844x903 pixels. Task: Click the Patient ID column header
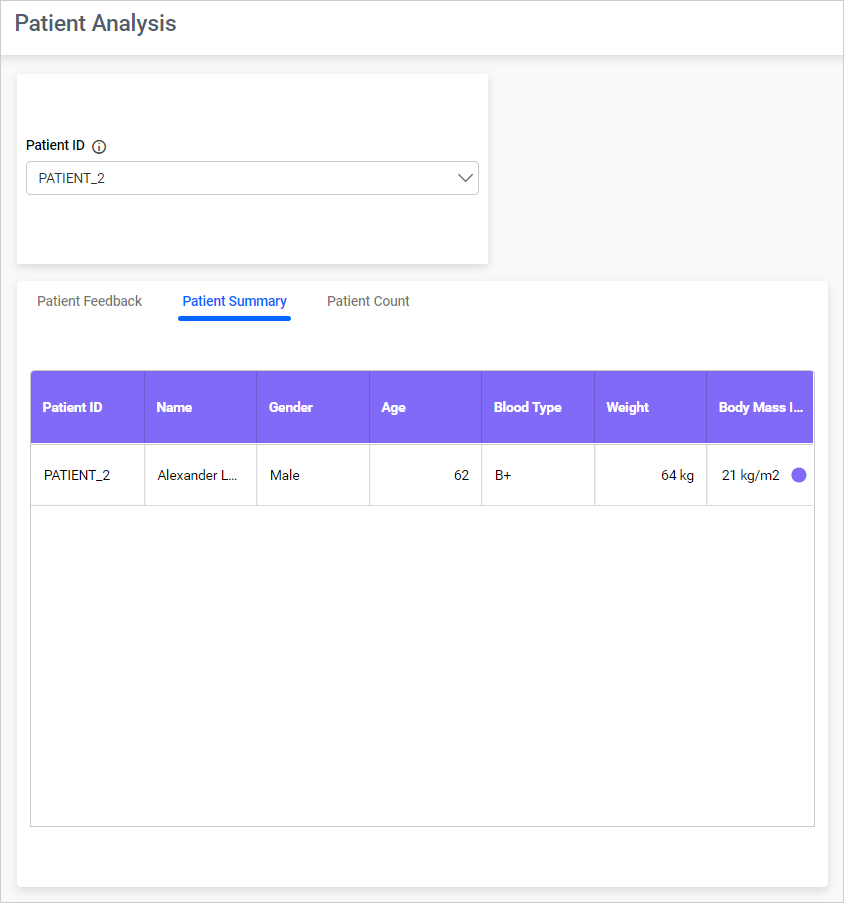click(x=72, y=407)
